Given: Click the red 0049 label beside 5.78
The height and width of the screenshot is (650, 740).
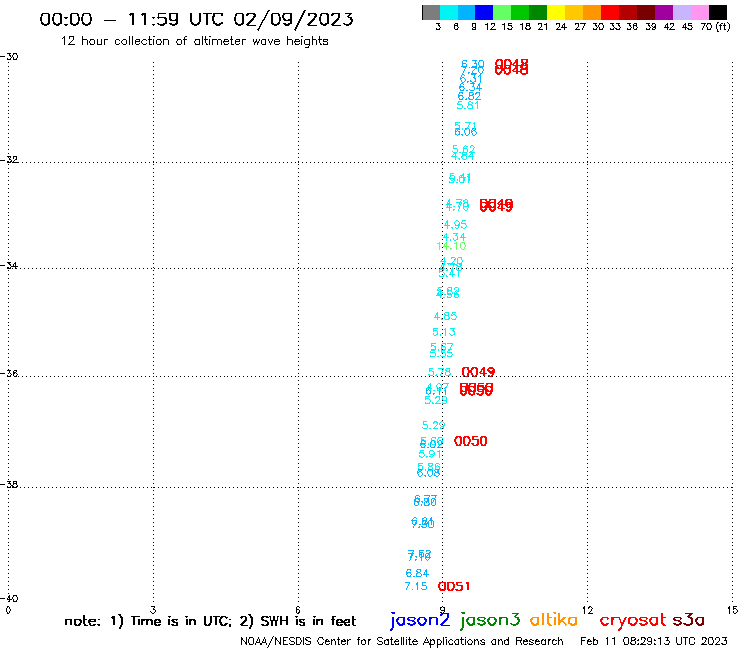Looking at the screenshot, I should (x=478, y=372).
